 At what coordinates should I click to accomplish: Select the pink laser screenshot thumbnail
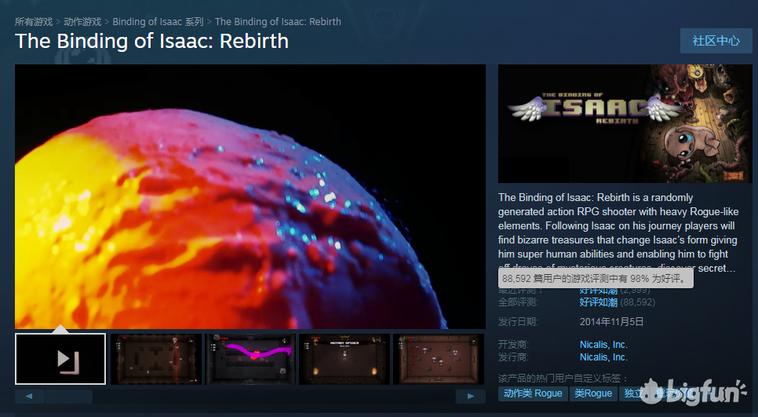click(x=250, y=359)
